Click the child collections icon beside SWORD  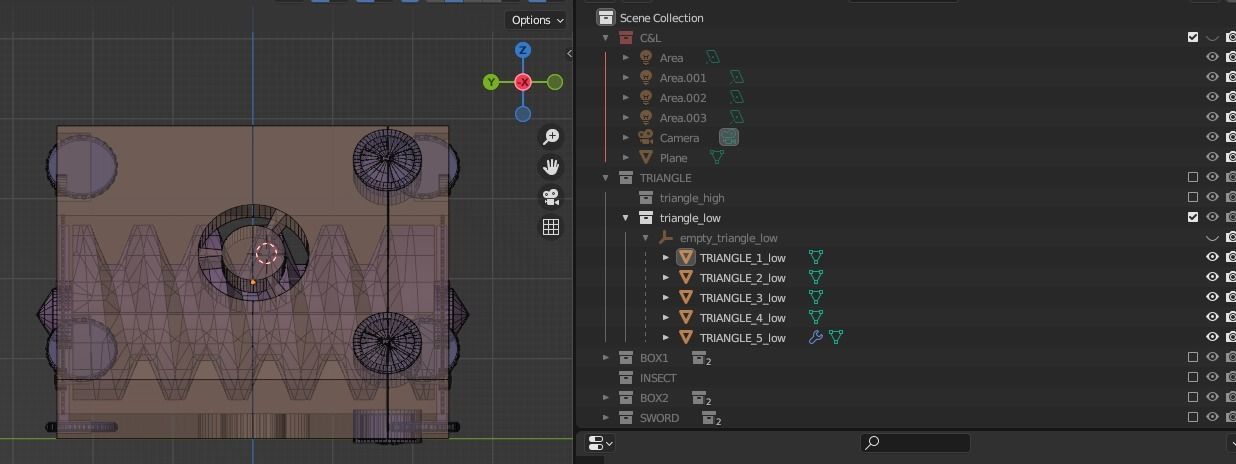tap(710, 418)
